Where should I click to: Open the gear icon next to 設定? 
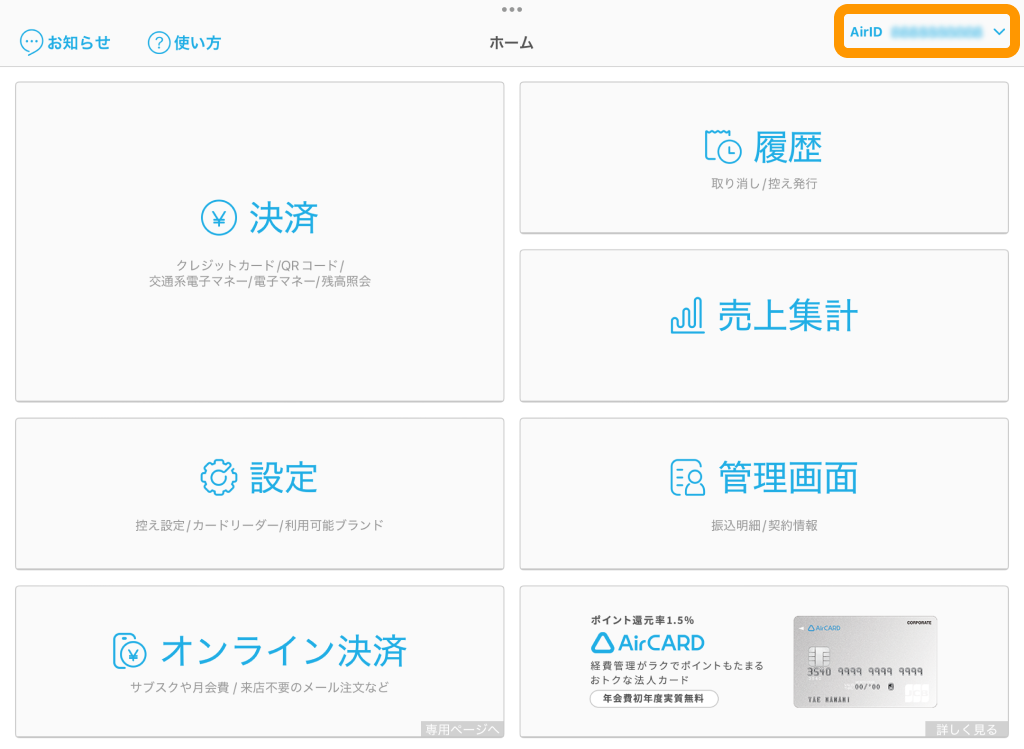(219, 478)
